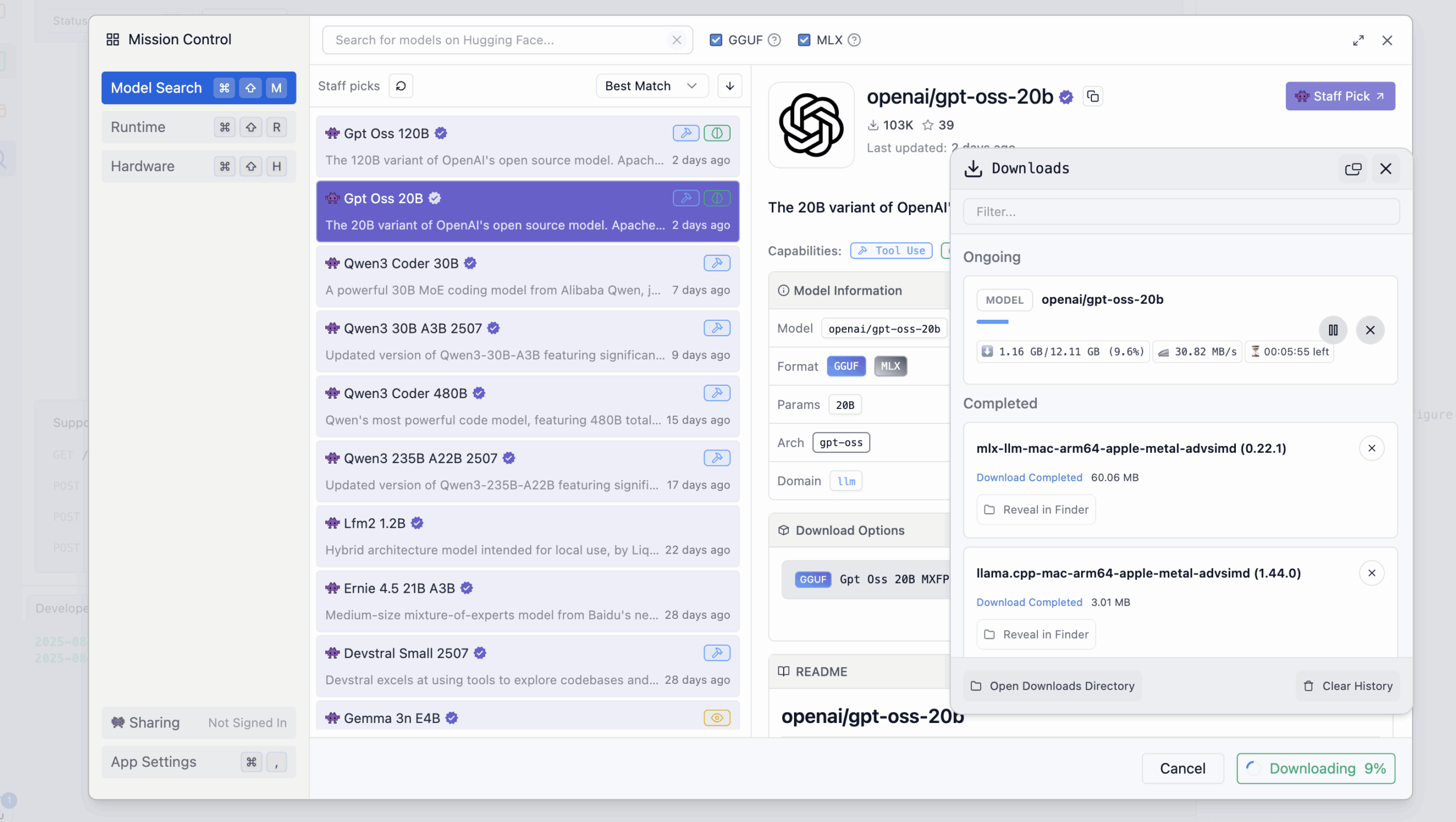Copy the openai/gpt-oss-20b model name

point(1093,97)
